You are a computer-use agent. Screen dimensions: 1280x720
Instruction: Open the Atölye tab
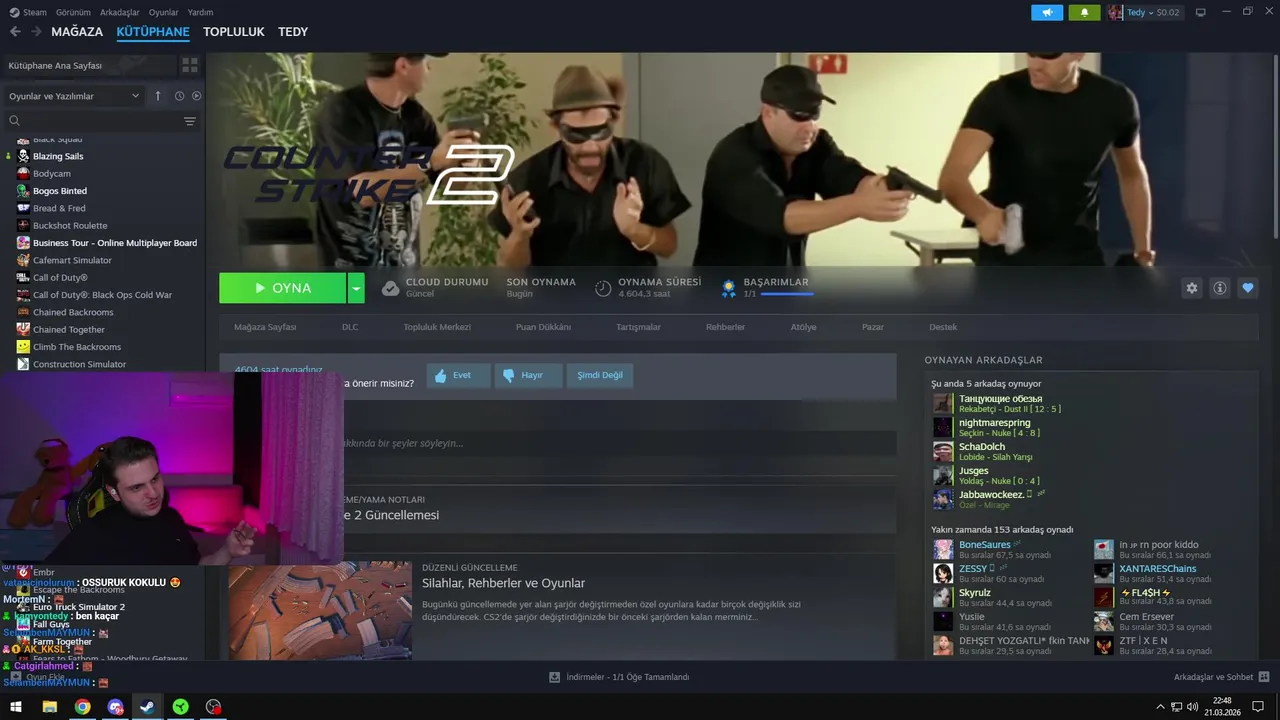tap(803, 327)
